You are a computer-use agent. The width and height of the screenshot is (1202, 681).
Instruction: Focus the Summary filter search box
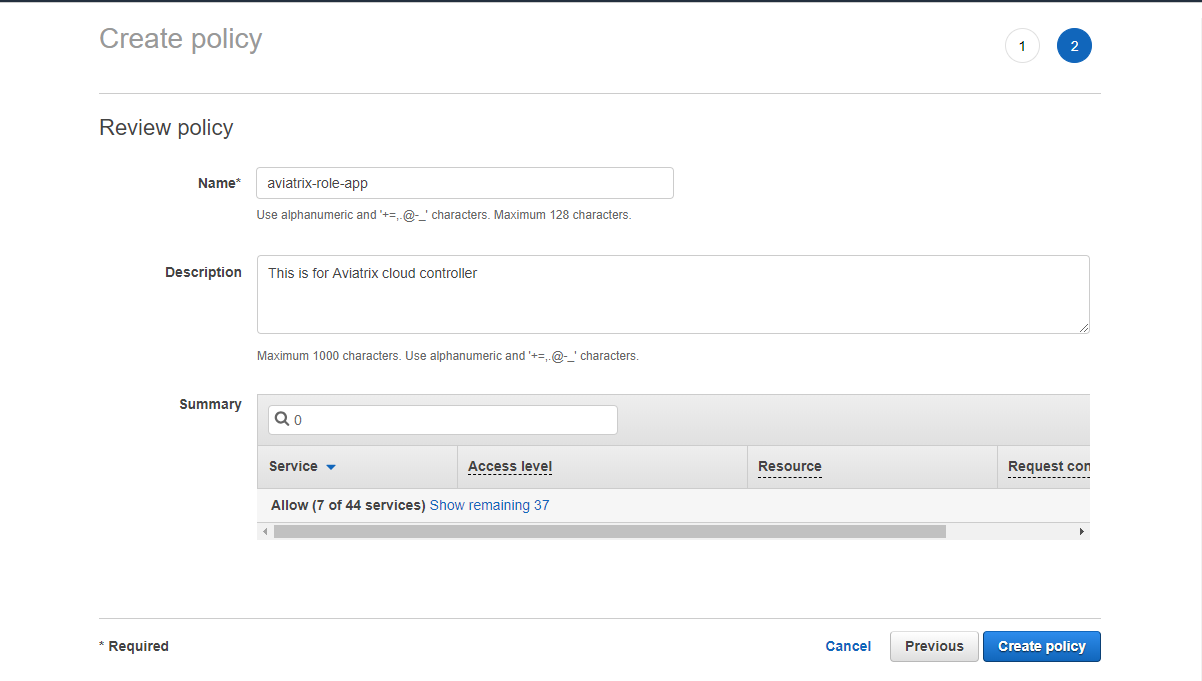pos(452,420)
